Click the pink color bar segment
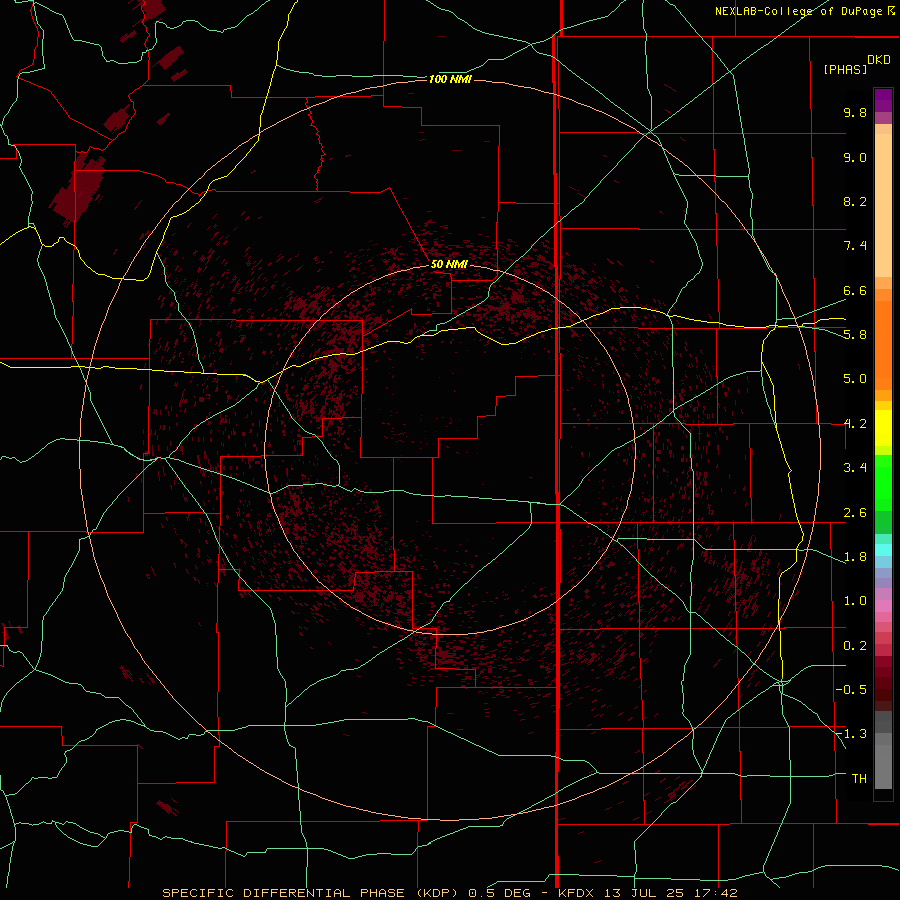 [x=883, y=606]
